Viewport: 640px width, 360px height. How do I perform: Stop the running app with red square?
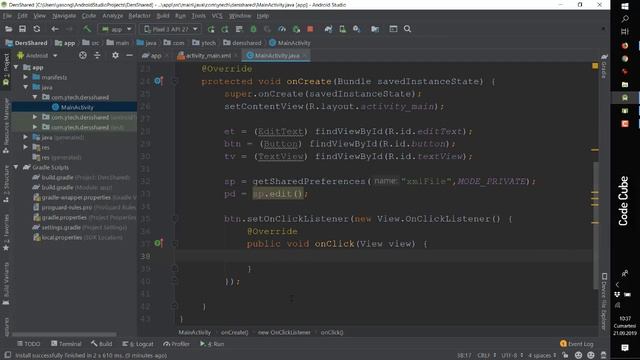310,29
